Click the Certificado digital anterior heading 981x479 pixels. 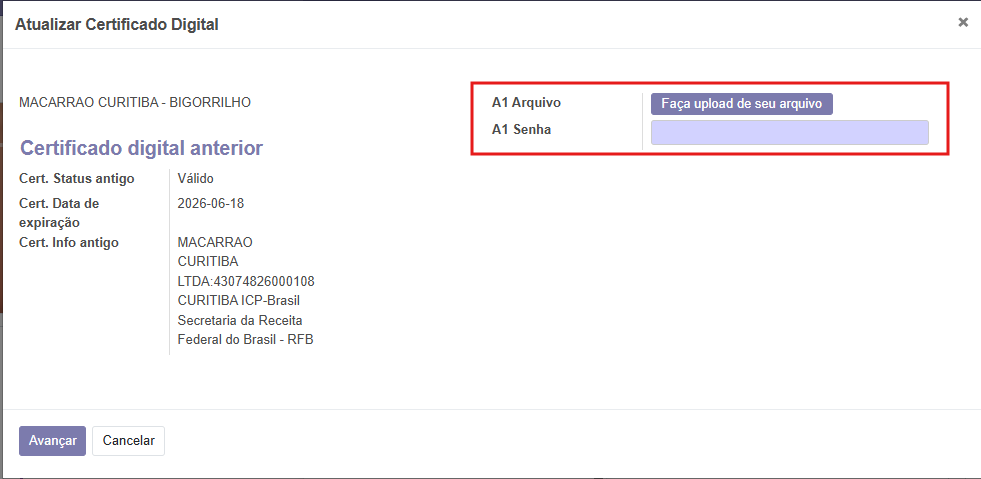141,148
